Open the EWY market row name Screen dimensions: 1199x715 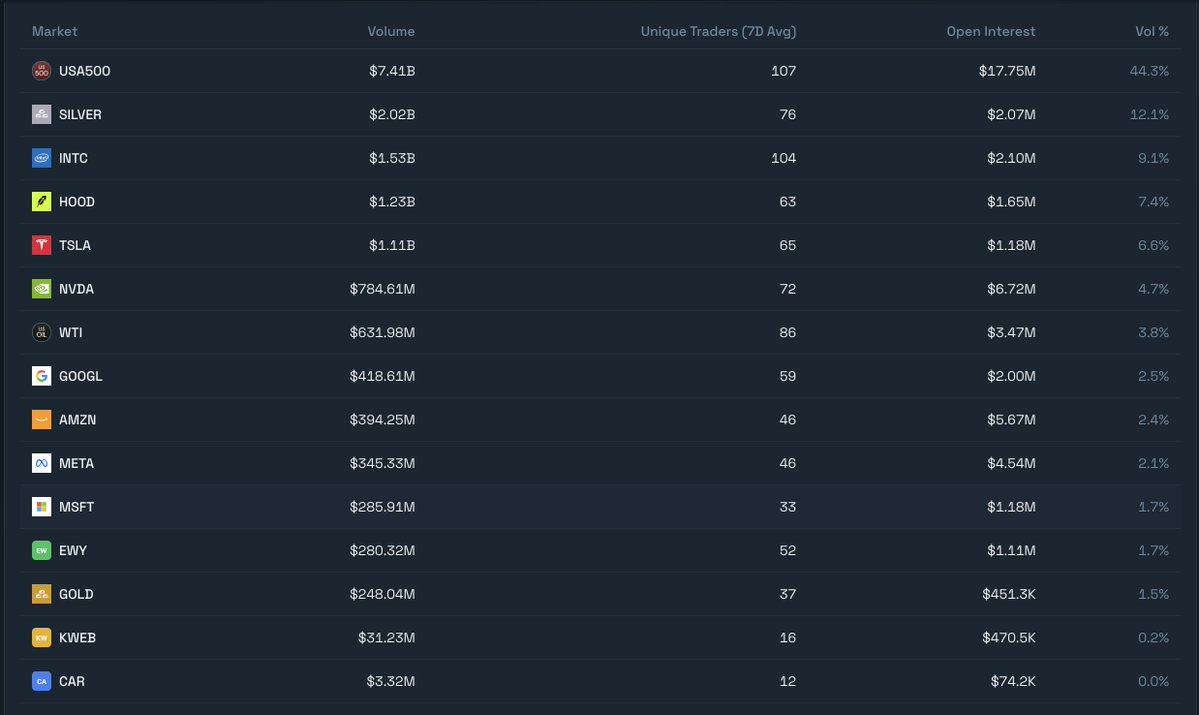(73, 551)
